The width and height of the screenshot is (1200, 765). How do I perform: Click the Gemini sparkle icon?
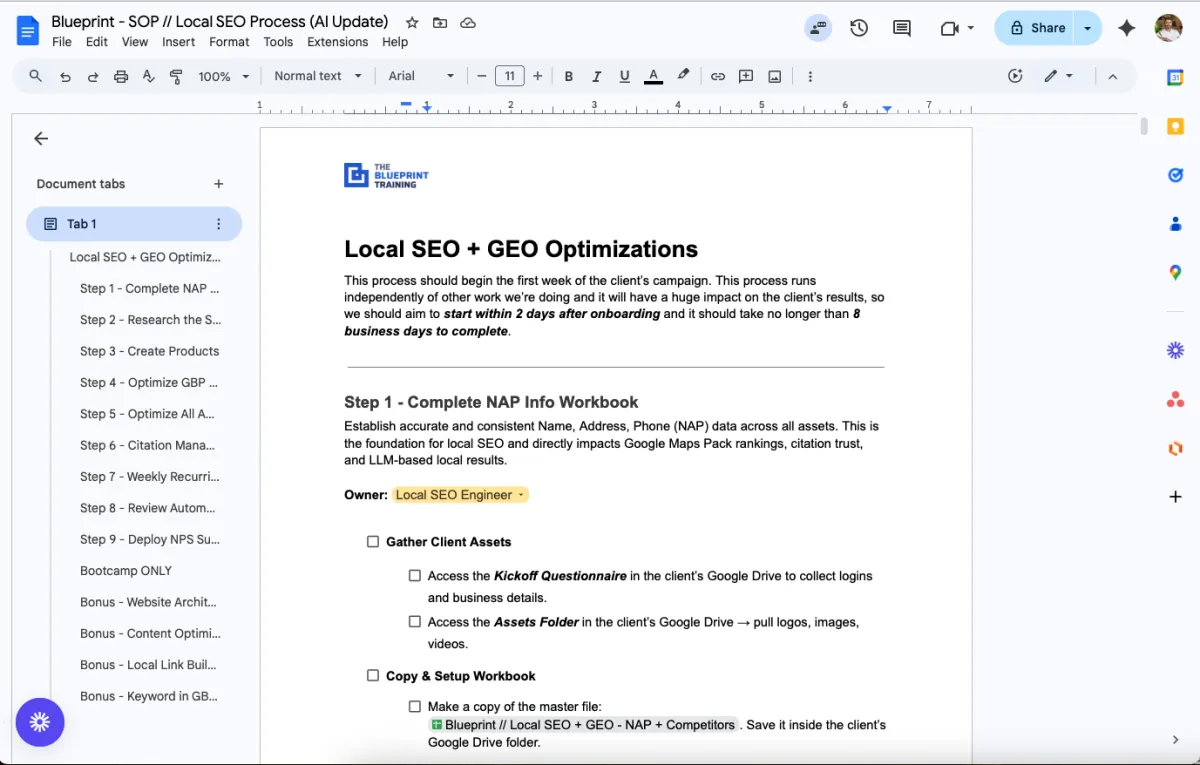pyautogui.click(x=1127, y=28)
